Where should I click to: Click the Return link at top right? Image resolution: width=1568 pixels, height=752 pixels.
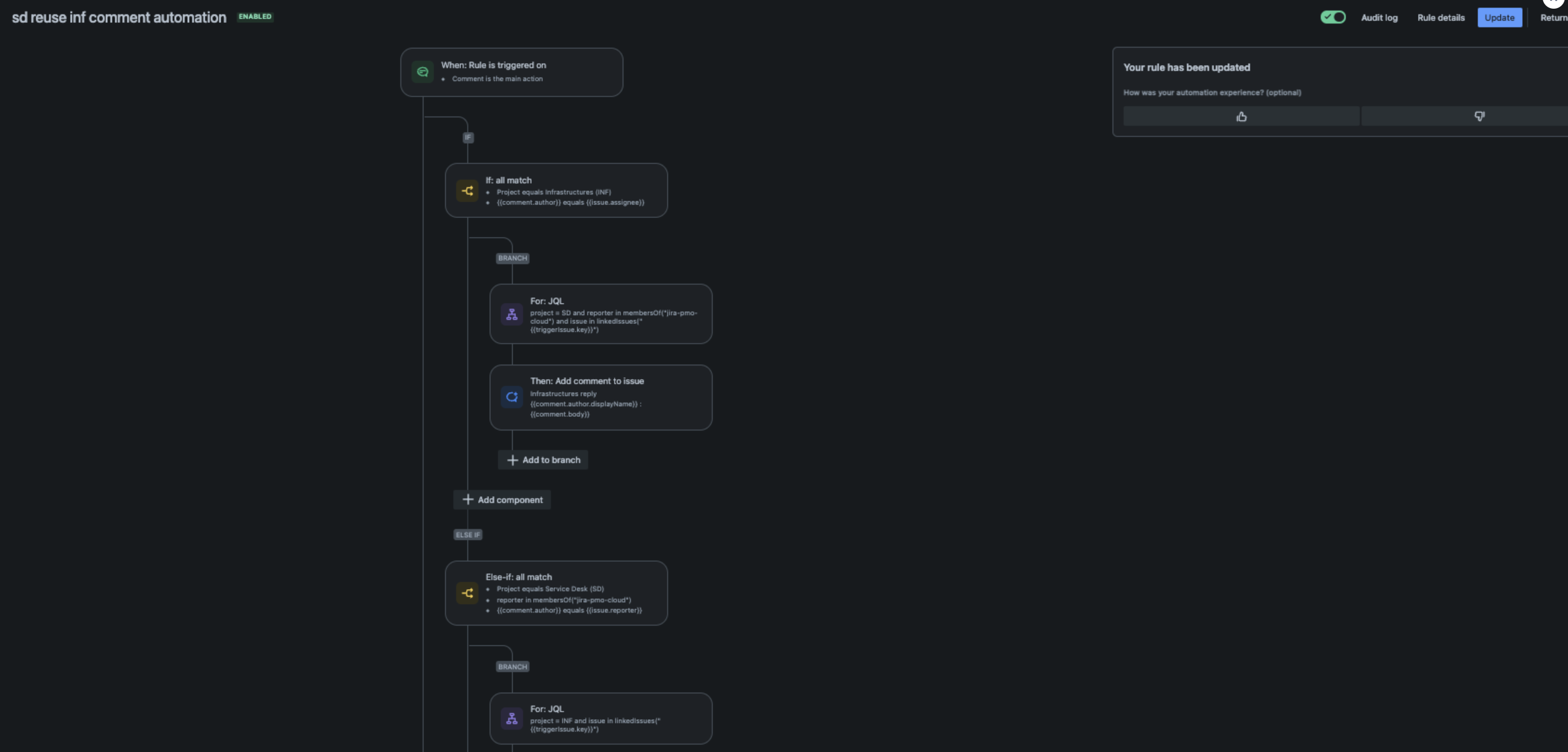click(1554, 17)
